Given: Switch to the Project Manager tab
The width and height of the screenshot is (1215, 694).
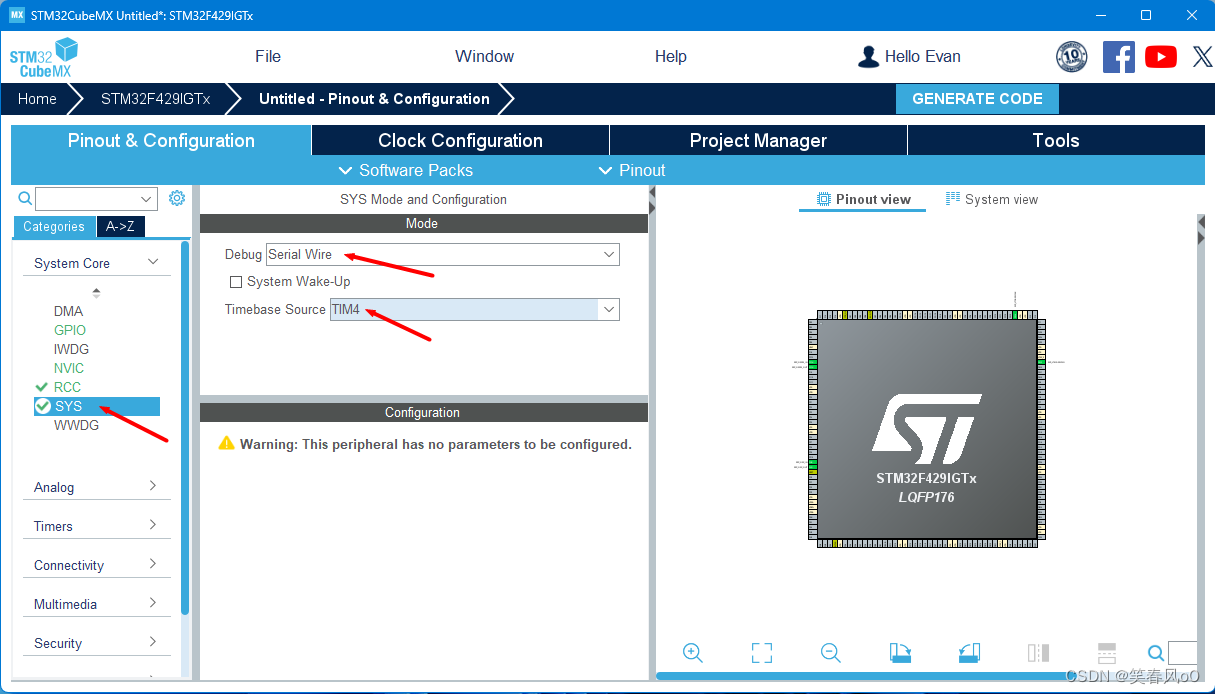Looking at the screenshot, I should (758, 141).
